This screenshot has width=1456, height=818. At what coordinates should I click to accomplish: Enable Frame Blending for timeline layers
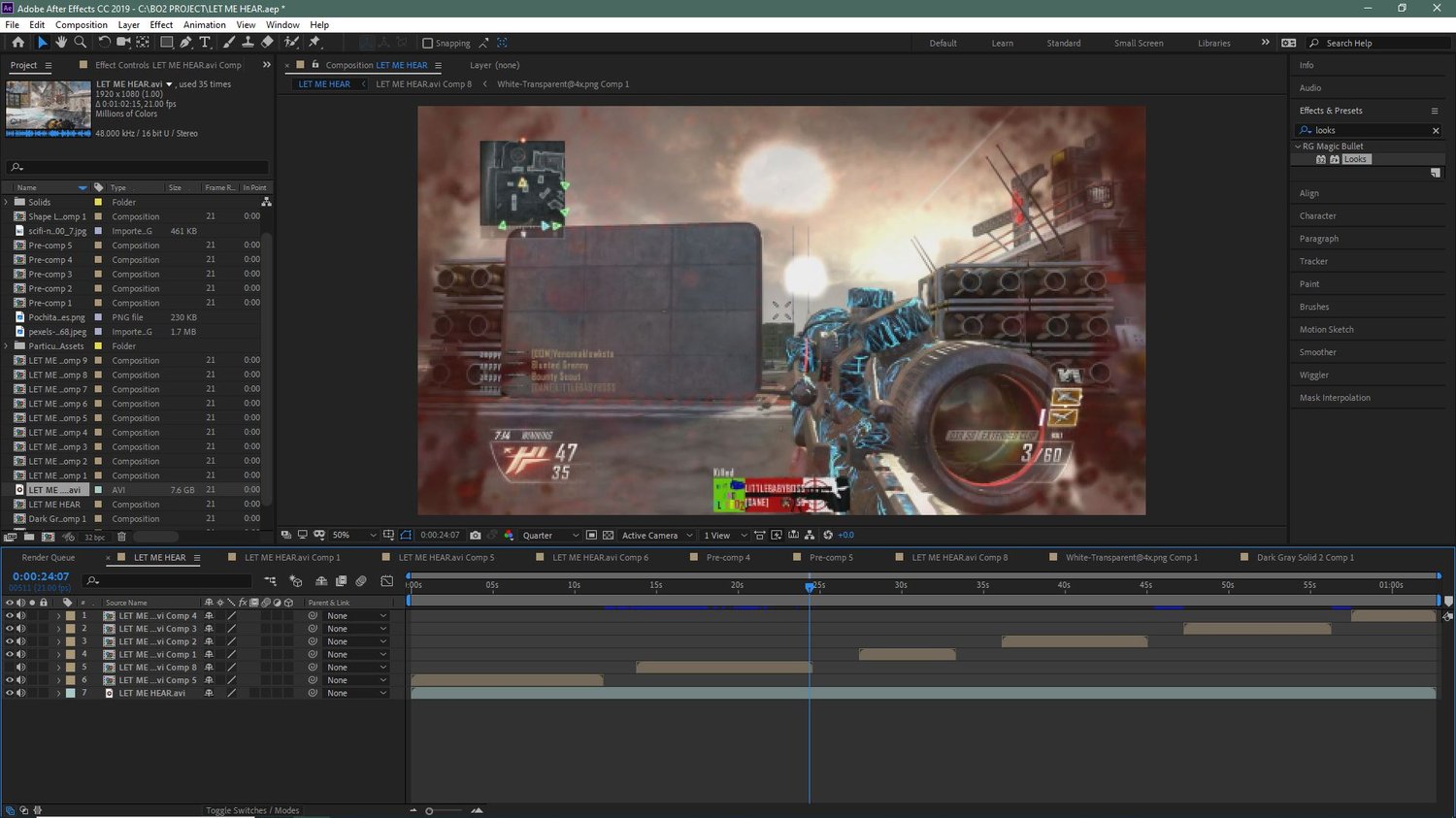pos(341,581)
